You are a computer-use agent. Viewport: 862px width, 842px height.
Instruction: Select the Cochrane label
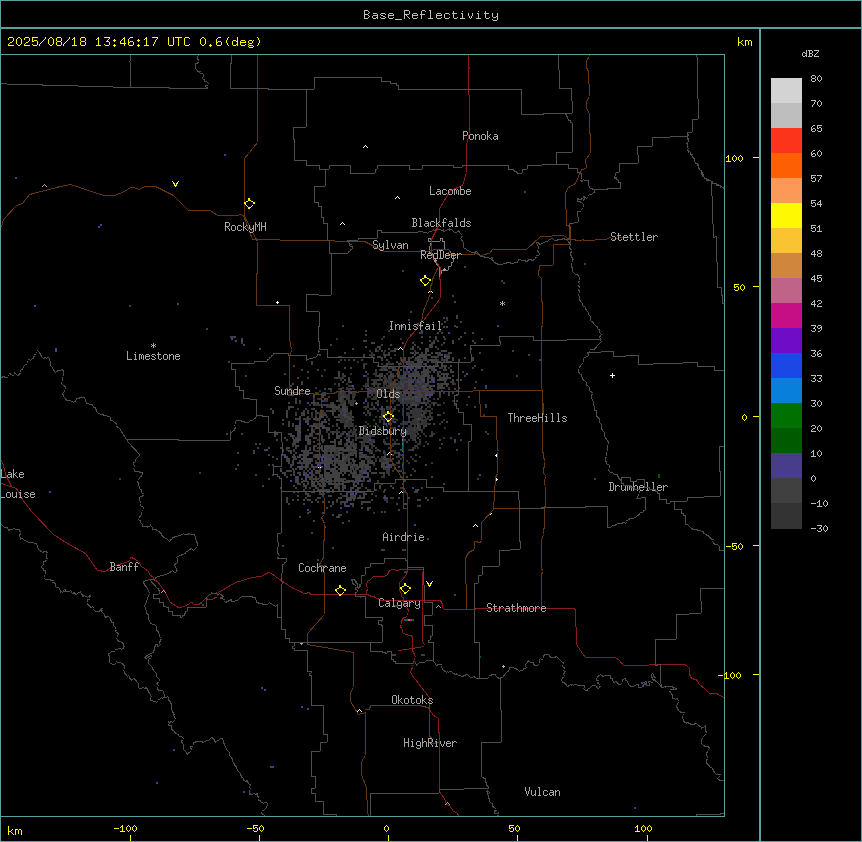pyautogui.click(x=322, y=568)
